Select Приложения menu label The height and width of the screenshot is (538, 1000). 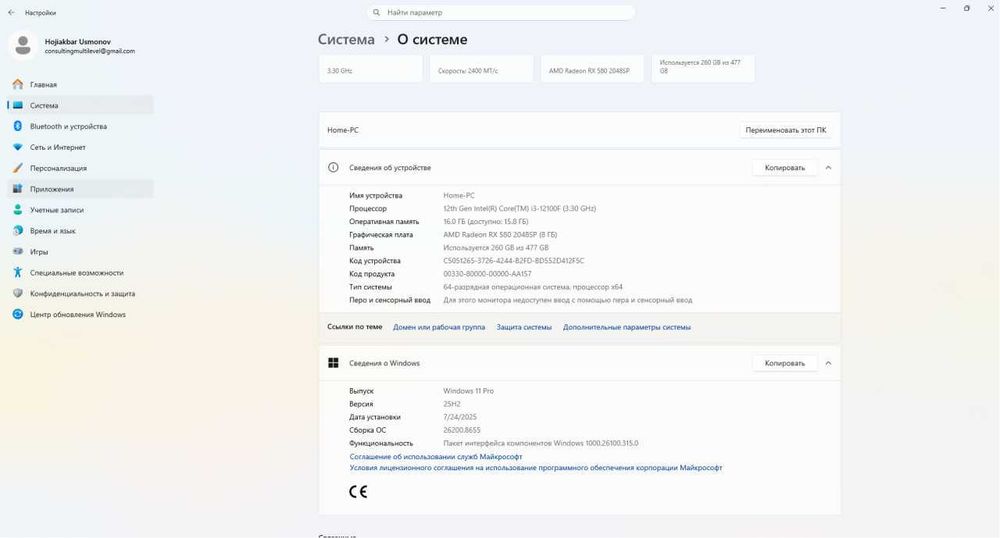[52, 189]
